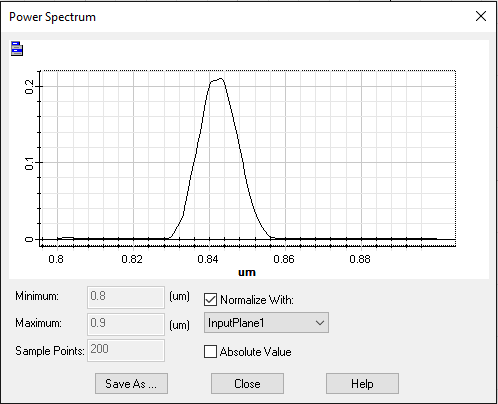Click the Normalize With label text

pos(257,300)
